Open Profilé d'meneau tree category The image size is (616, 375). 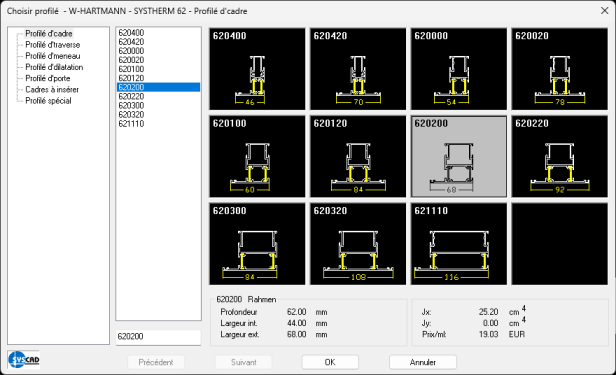point(53,56)
